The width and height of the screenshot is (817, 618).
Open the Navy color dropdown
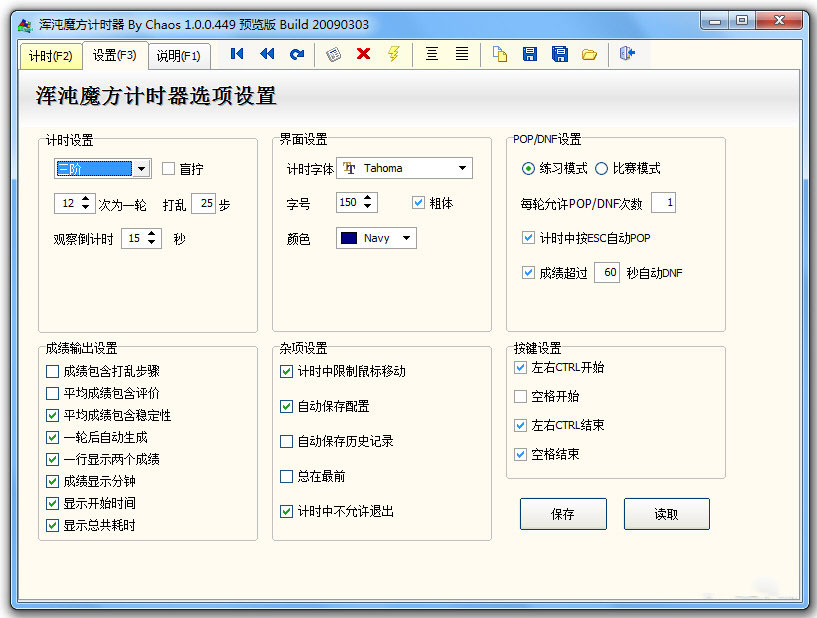(x=406, y=238)
